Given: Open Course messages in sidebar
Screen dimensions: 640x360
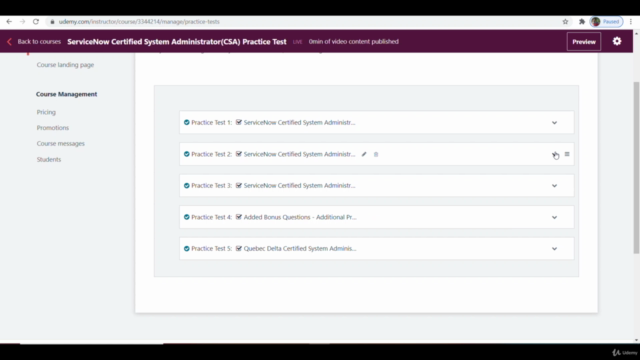Looking at the screenshot, I should click(60, 144).
